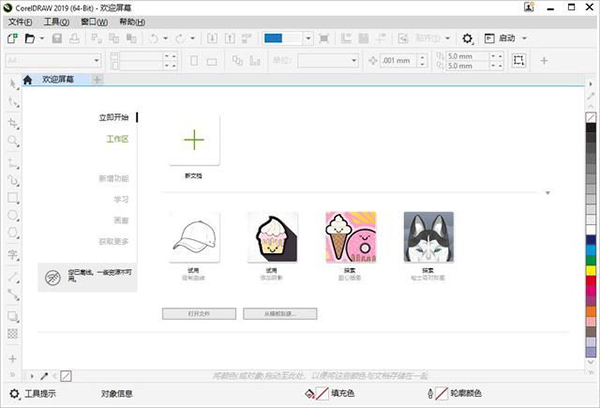Expand the Undo history dropdown arrow

click(166, 38)
